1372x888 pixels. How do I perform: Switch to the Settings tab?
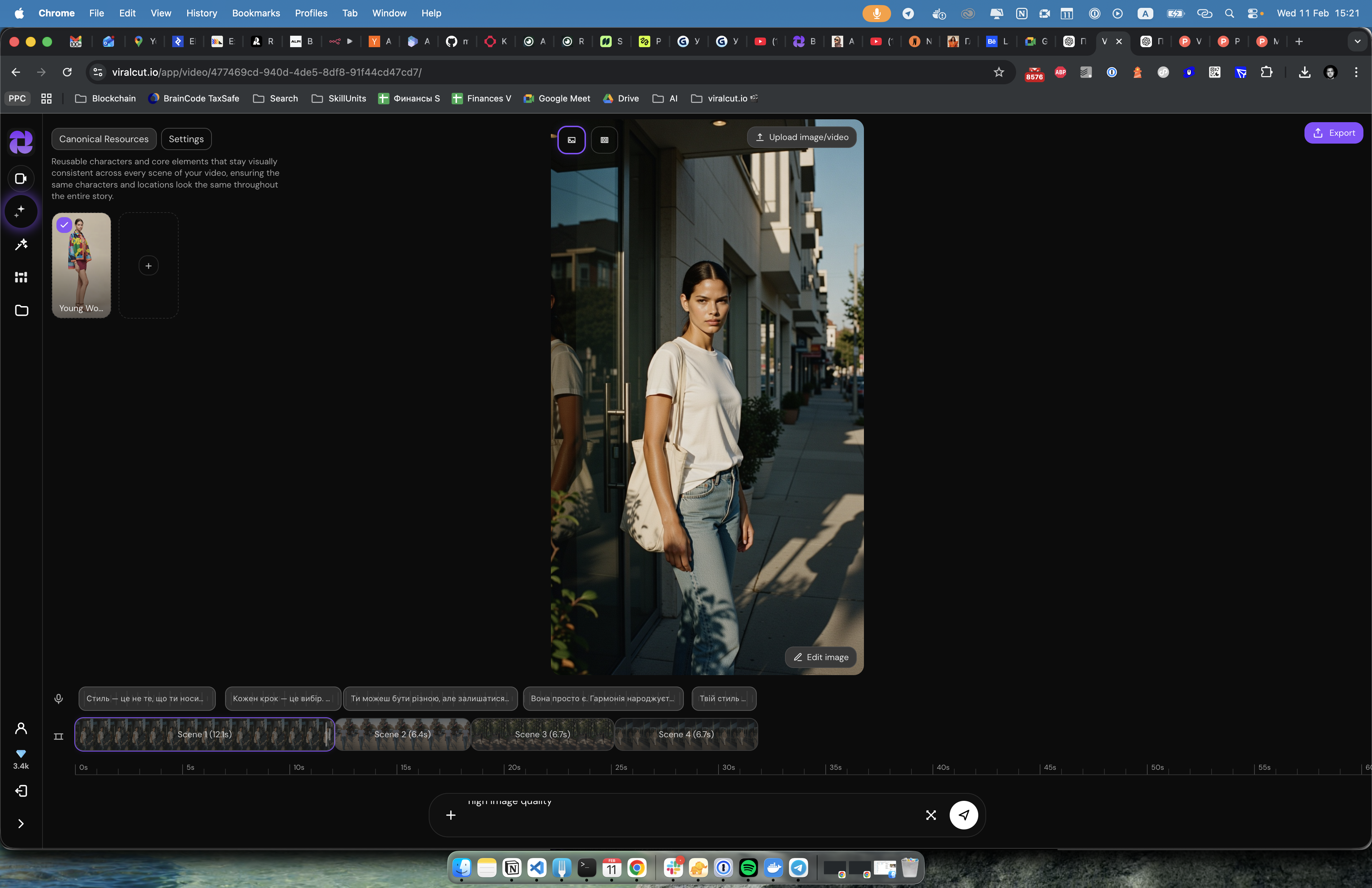(x=186, y=139)
